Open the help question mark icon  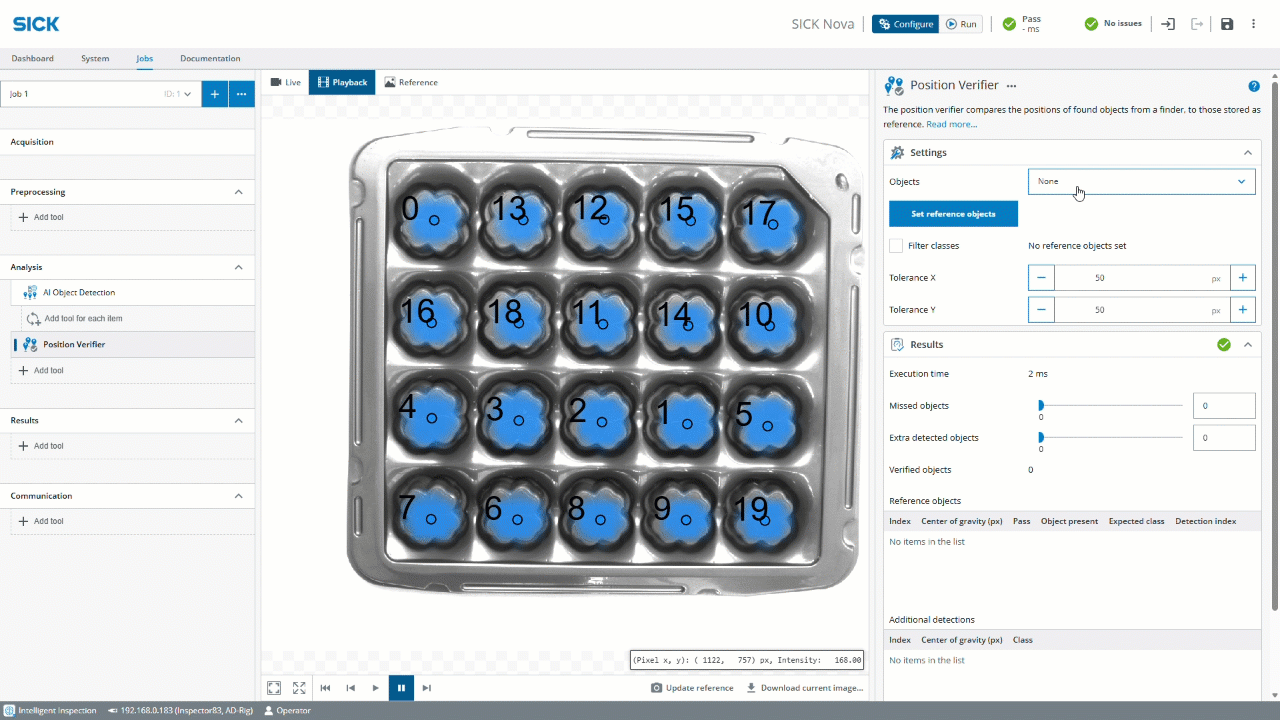point(1254,86)
